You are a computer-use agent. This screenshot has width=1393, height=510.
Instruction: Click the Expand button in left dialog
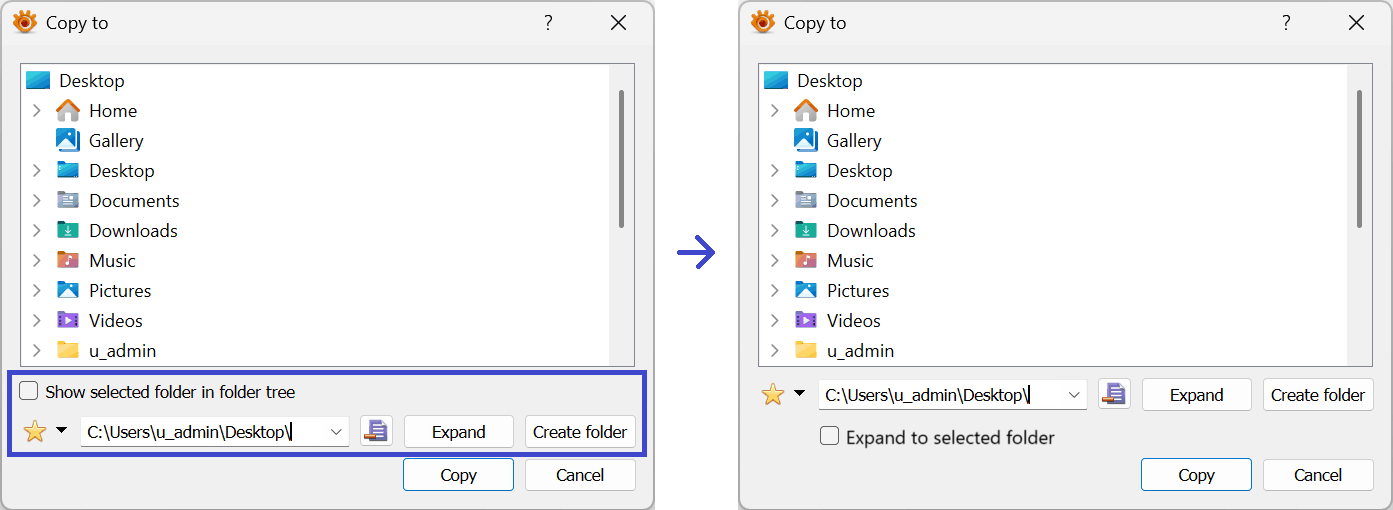(x=458, y=432)
